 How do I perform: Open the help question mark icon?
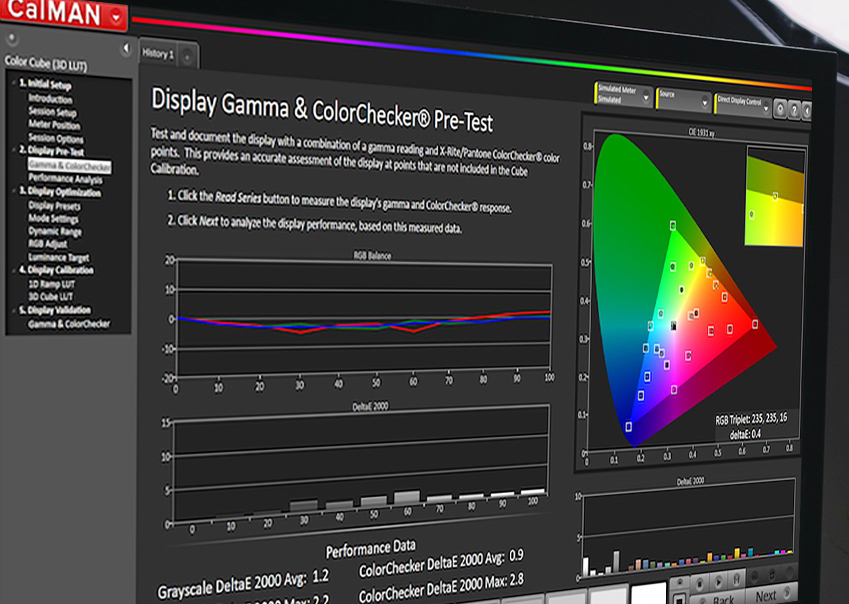point(794,110)
